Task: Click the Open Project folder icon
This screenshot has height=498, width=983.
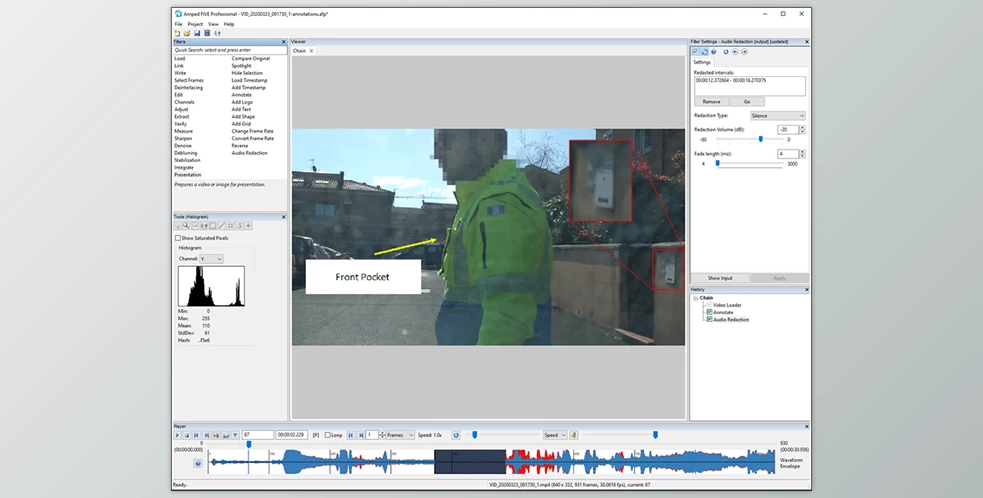Action: click(187, 33)
